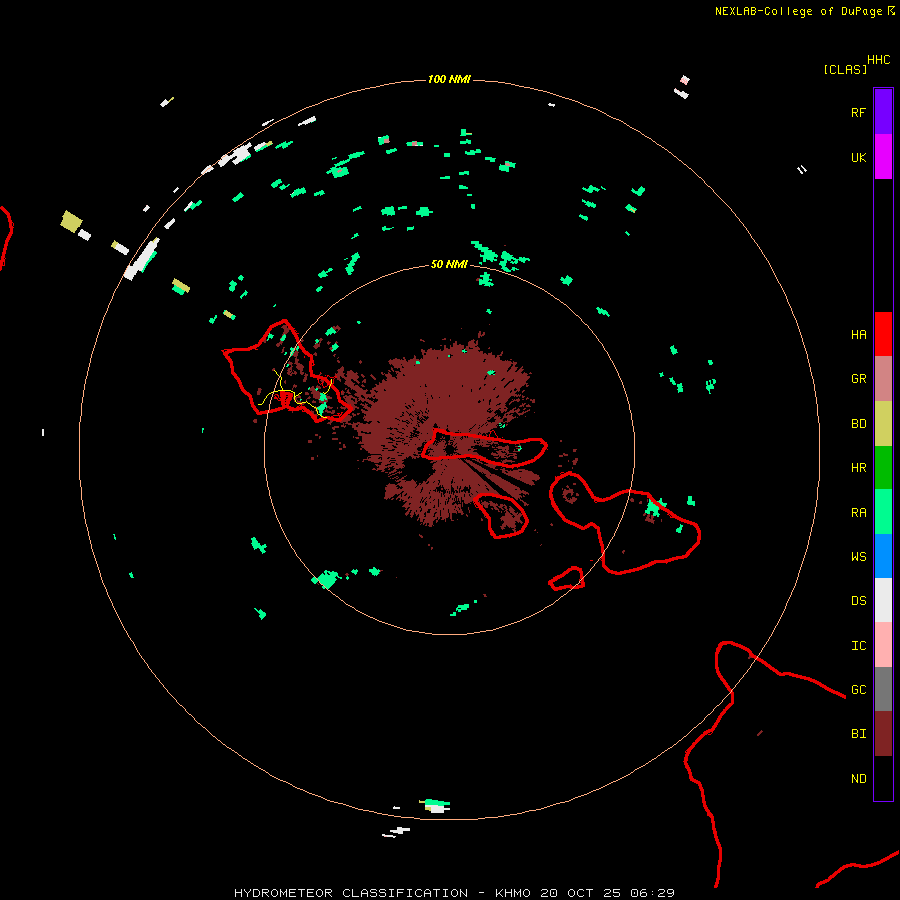
Task: Click the KHMO station identifier
Action: [x=513, y=893]
